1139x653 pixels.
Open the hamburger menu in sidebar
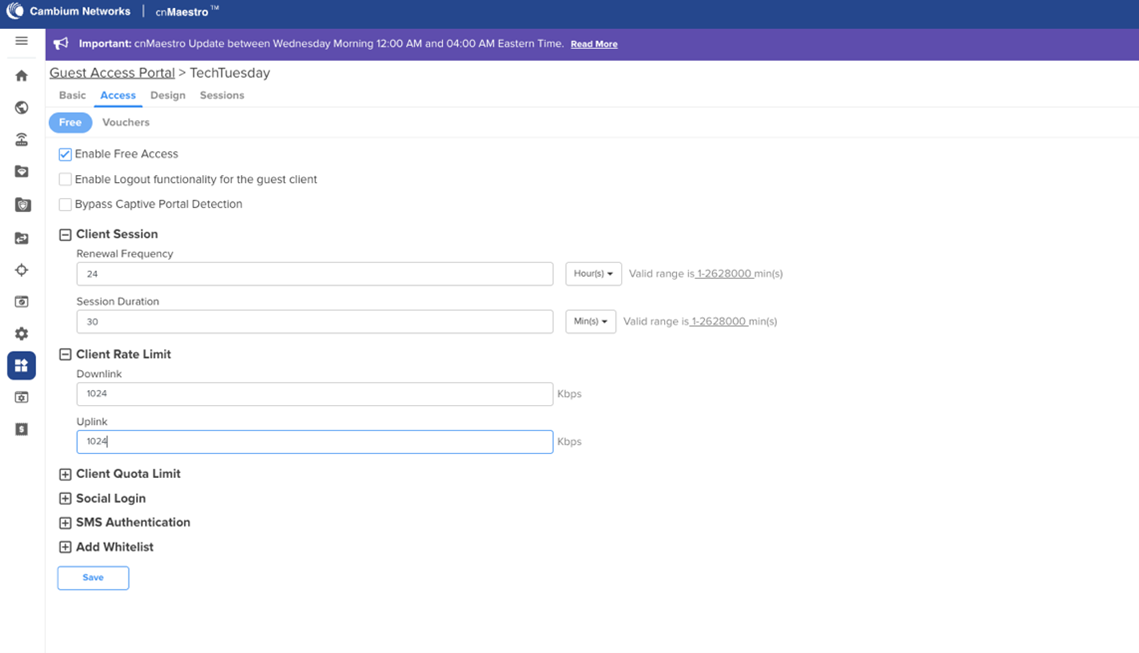point(21,41)
